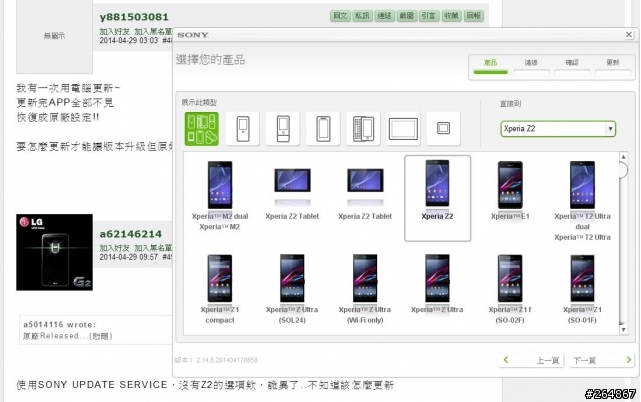The width and height of the screenshot is (641, 402).
Task: Add y881503081 as friend via 加入好友
Action: [x=114, y=32]
